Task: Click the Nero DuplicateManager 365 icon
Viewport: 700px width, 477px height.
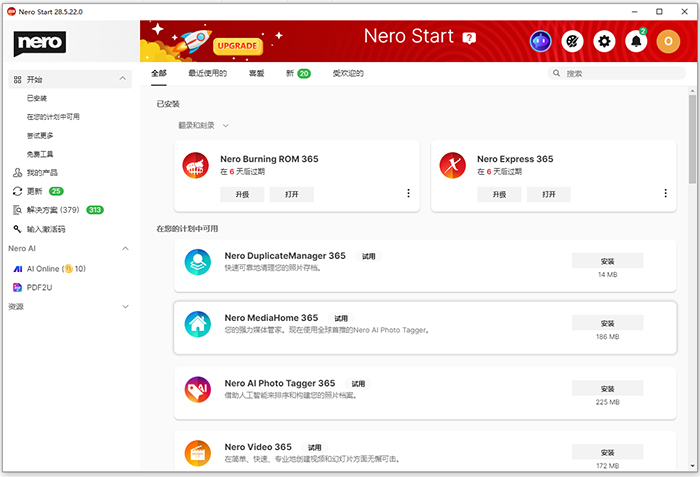Action: [198, 262]
